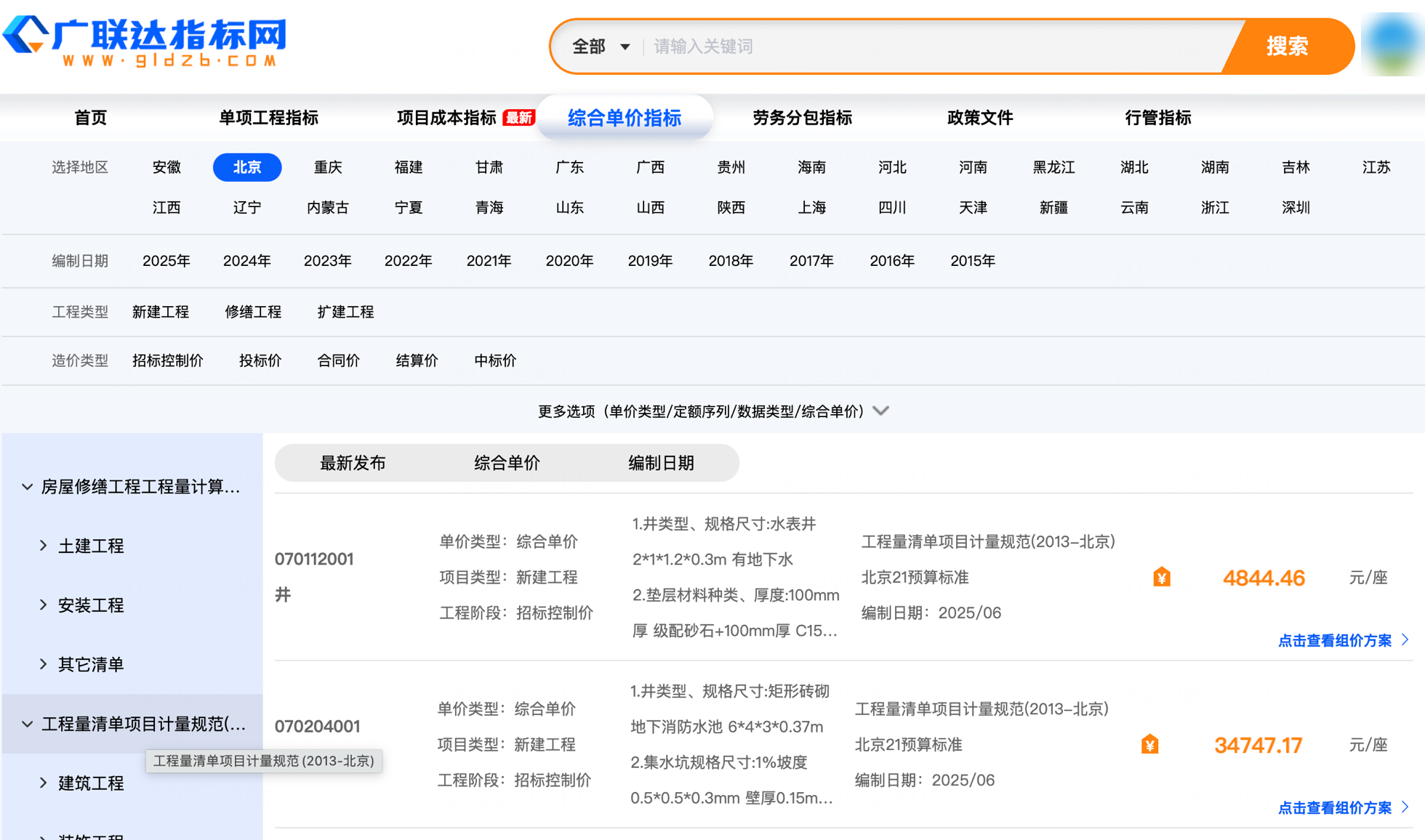Screen dimensions: 1425x840
Task: Open the 政策文件 navigation tab
Action: pyautogui.click(x=979, y=118)
